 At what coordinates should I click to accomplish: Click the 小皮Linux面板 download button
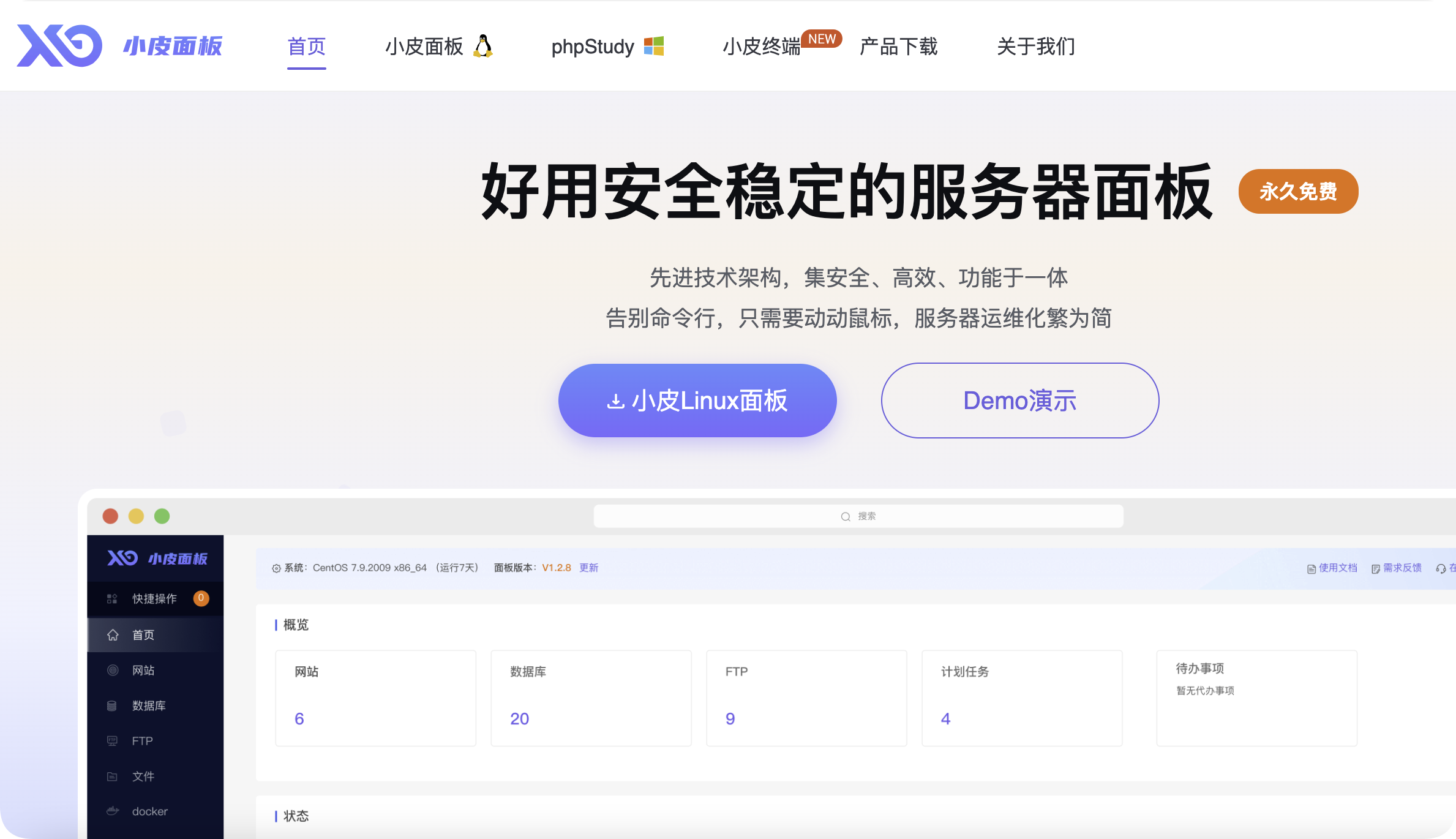click(697, 400)
